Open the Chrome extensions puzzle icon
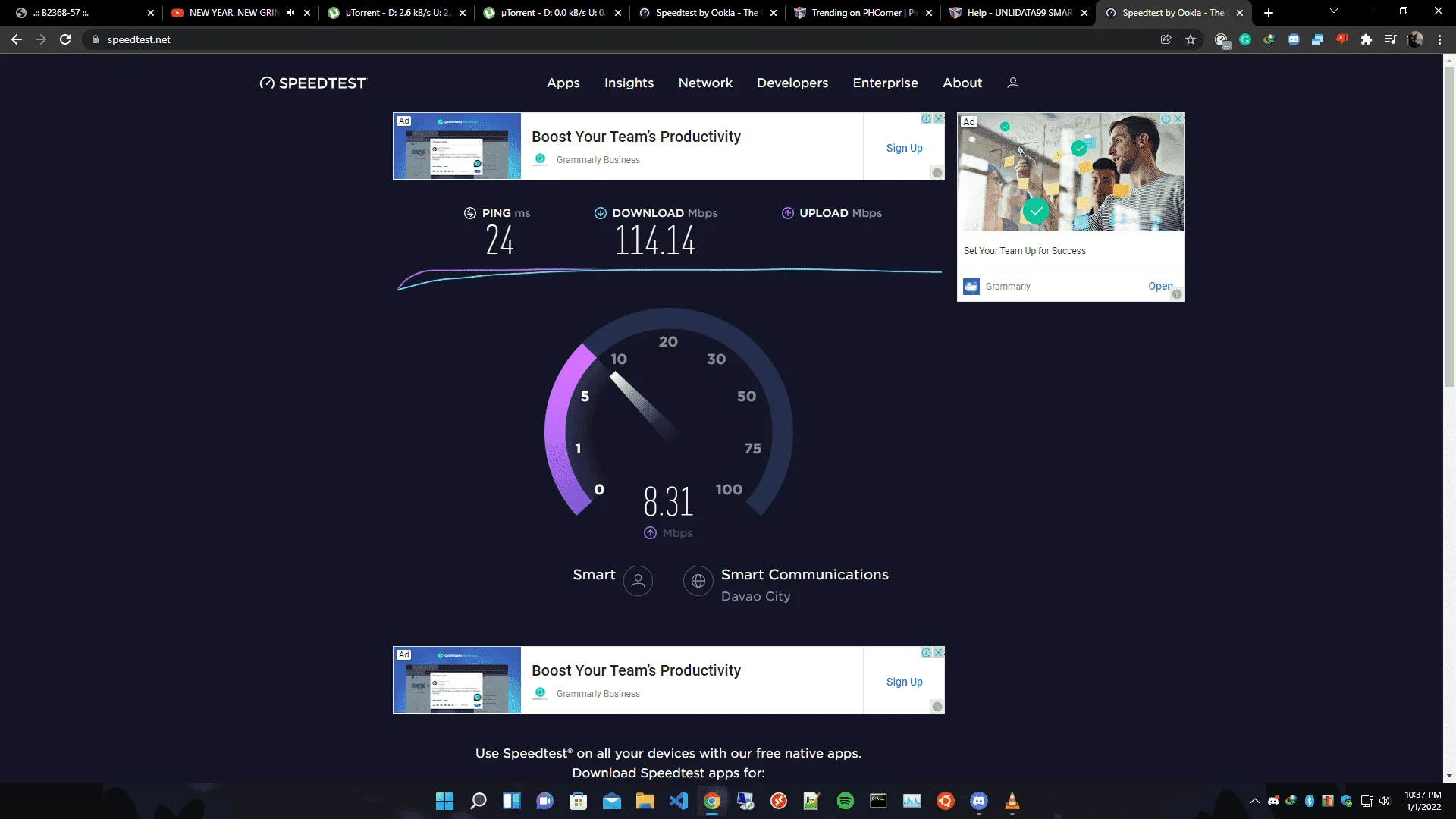 tap(1367, 39)
